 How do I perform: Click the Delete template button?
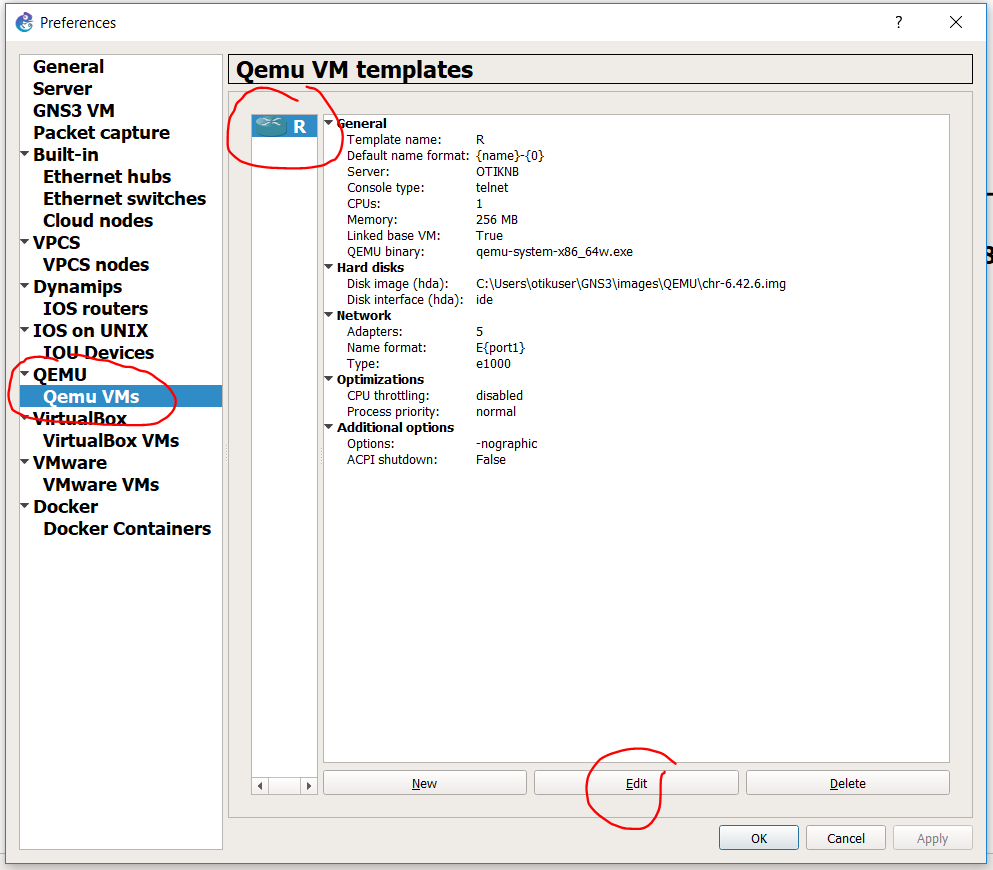point(847,783)
